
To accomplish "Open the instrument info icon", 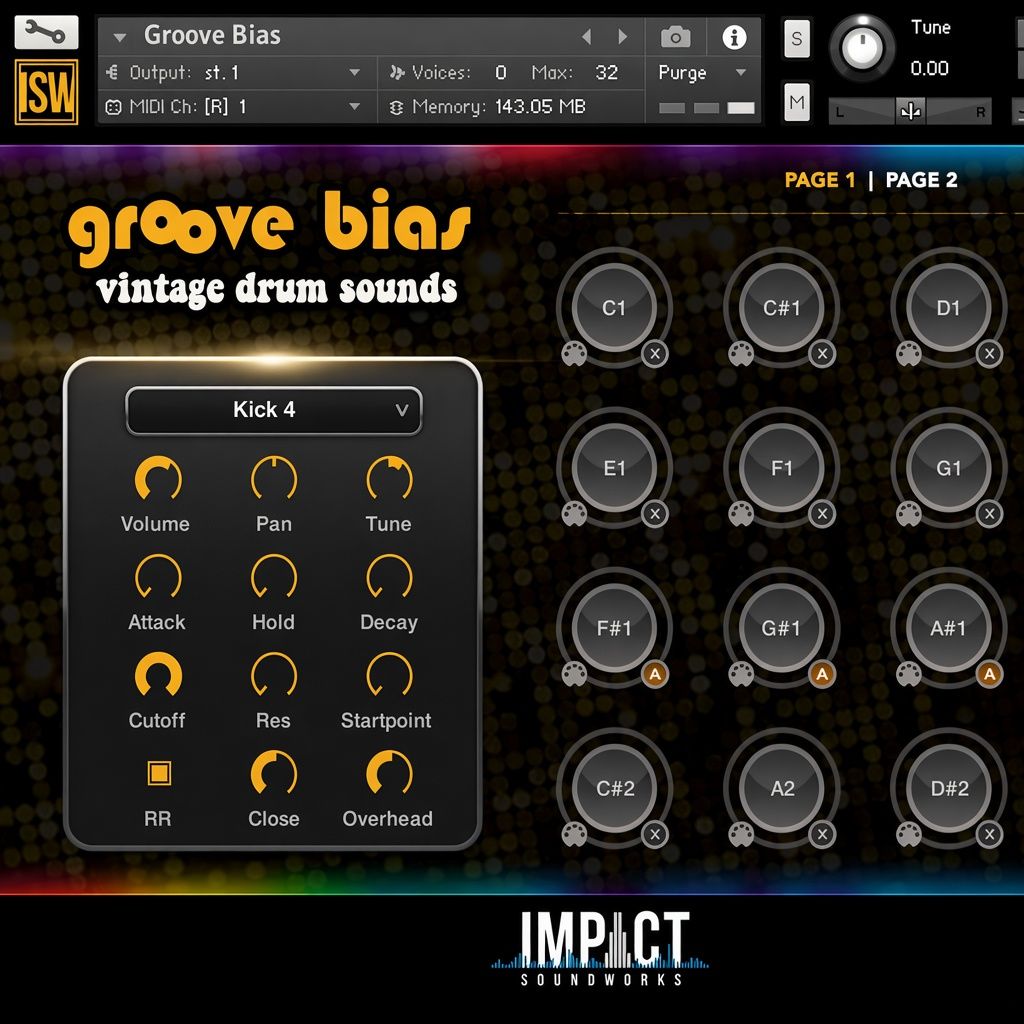I will coord(734,37).
